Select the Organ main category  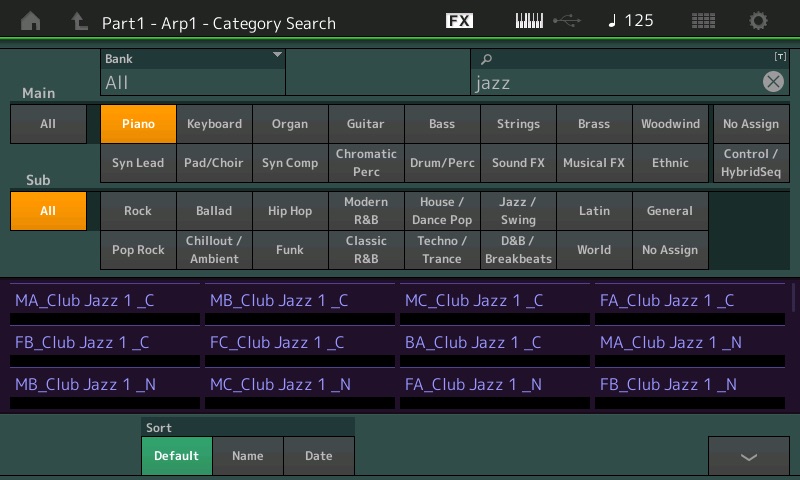click(290, 124)
